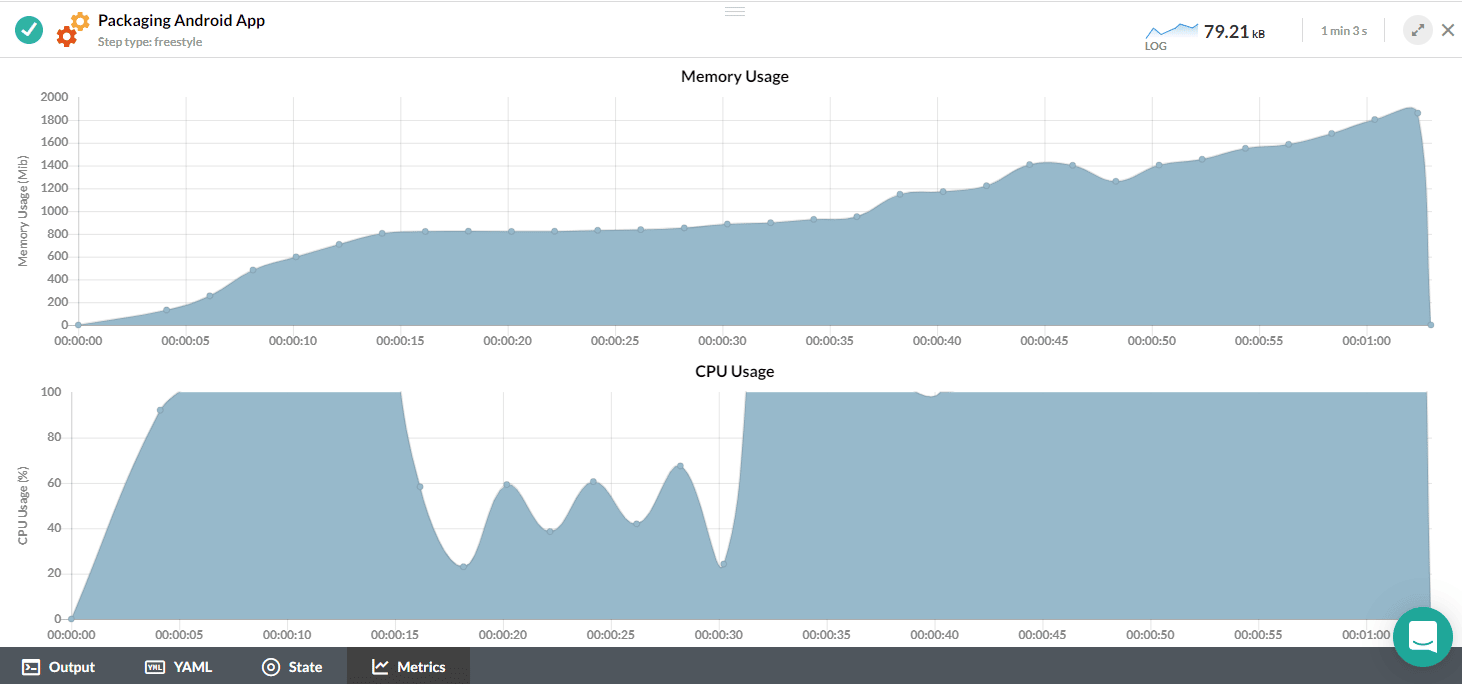Switch to the Output tab
The image size is (1462, 684).
[x=59, y=667]
